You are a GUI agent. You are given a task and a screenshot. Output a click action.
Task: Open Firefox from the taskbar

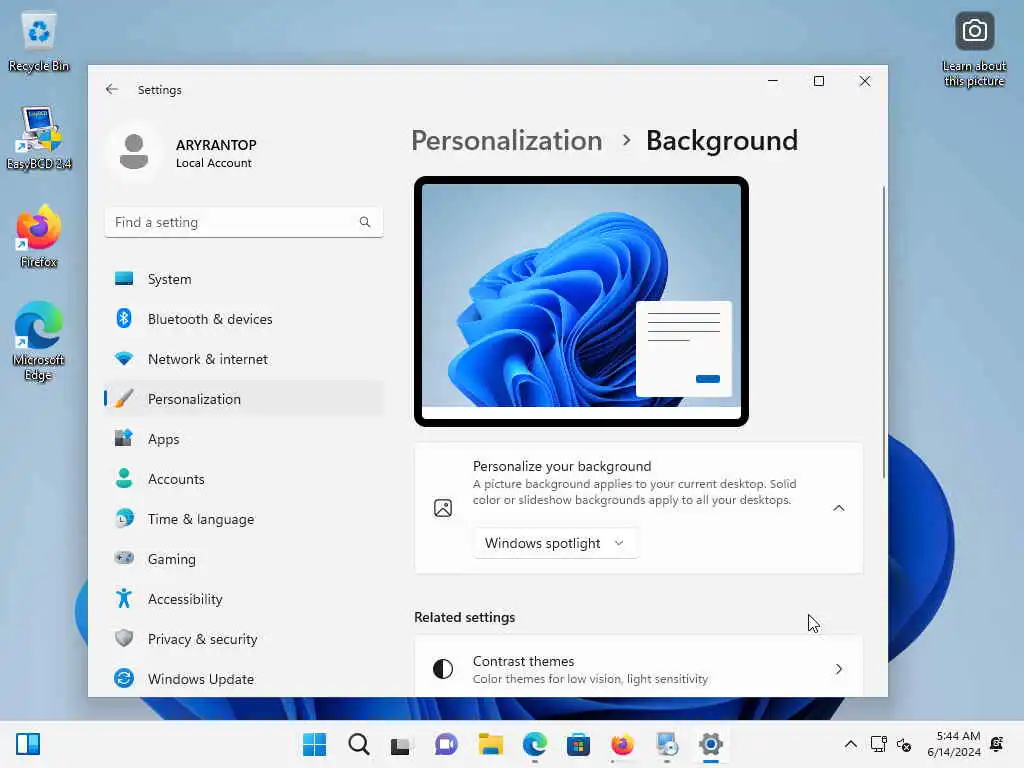point(622,744)
